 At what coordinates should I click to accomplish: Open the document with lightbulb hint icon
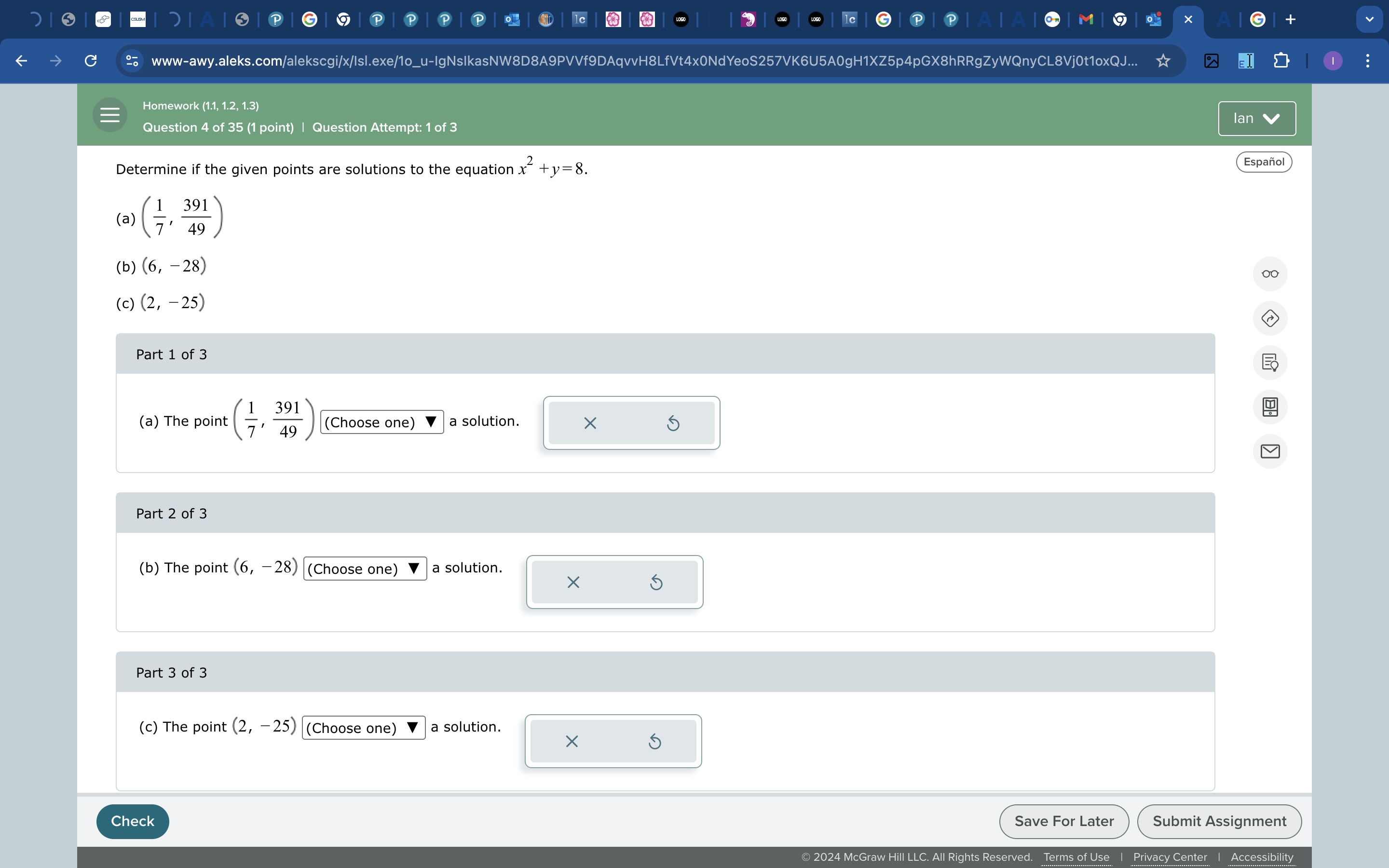[1270, 363]
